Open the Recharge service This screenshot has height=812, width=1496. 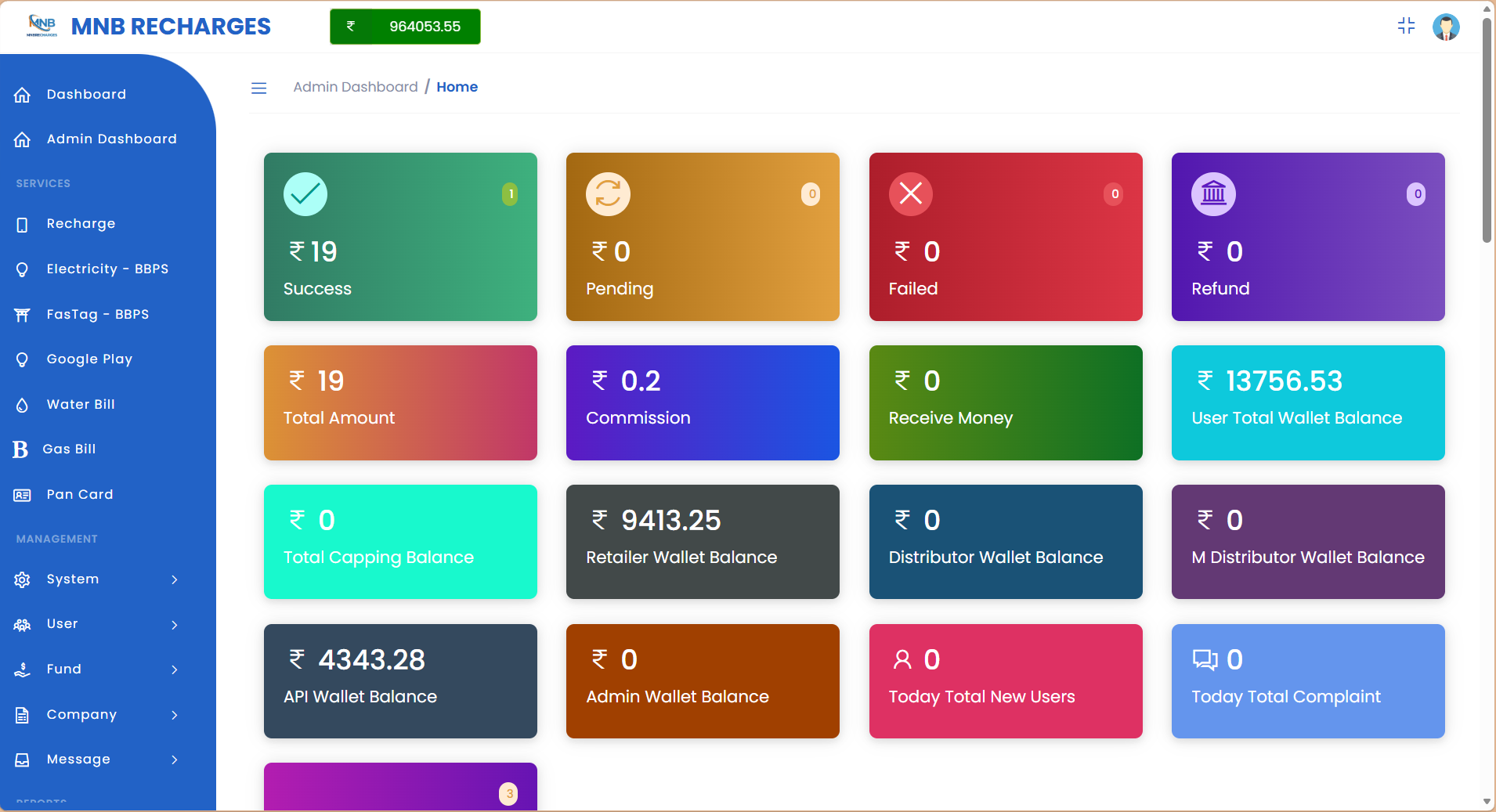coord(81,224)
